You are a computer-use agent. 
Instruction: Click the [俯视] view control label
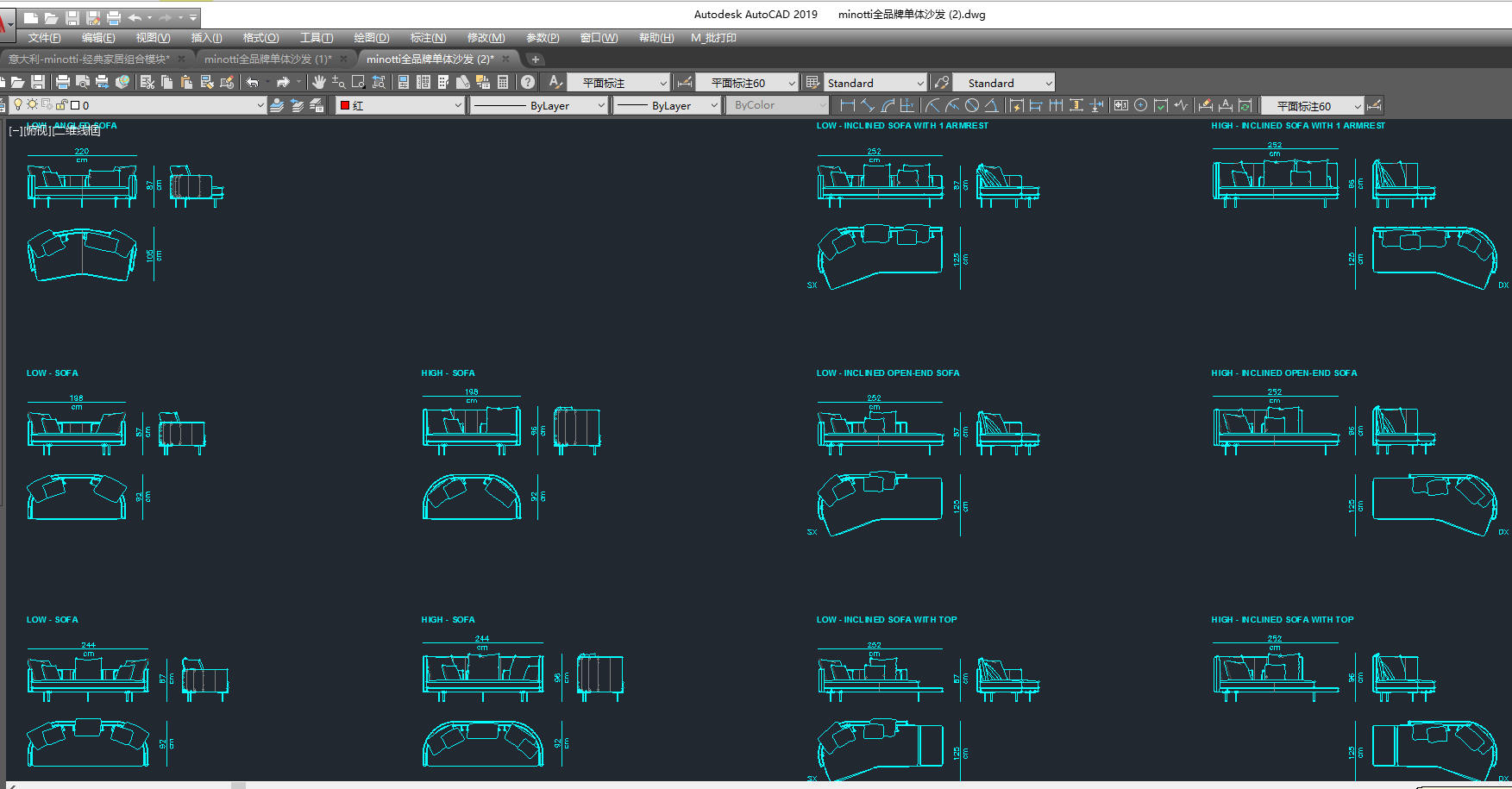tap(37, 131)
